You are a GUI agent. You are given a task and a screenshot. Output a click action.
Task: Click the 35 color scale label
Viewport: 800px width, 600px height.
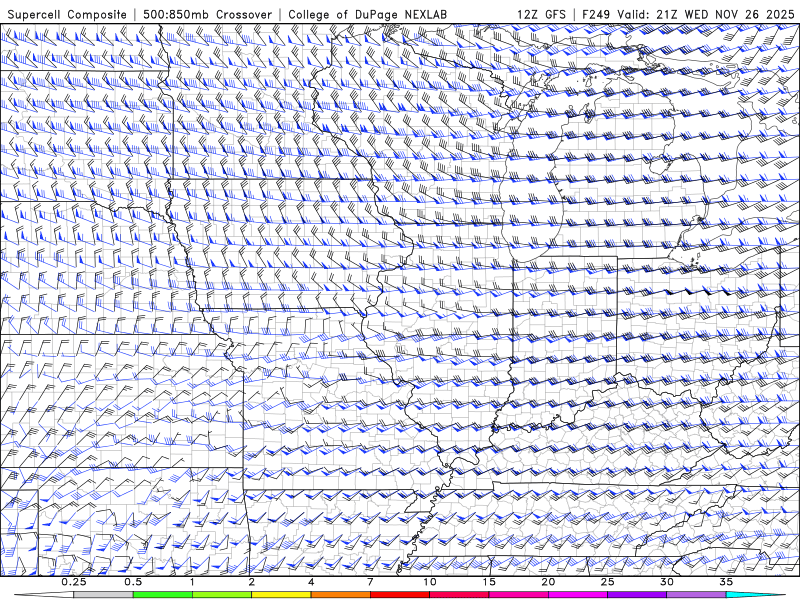click(x=726, y=582)
